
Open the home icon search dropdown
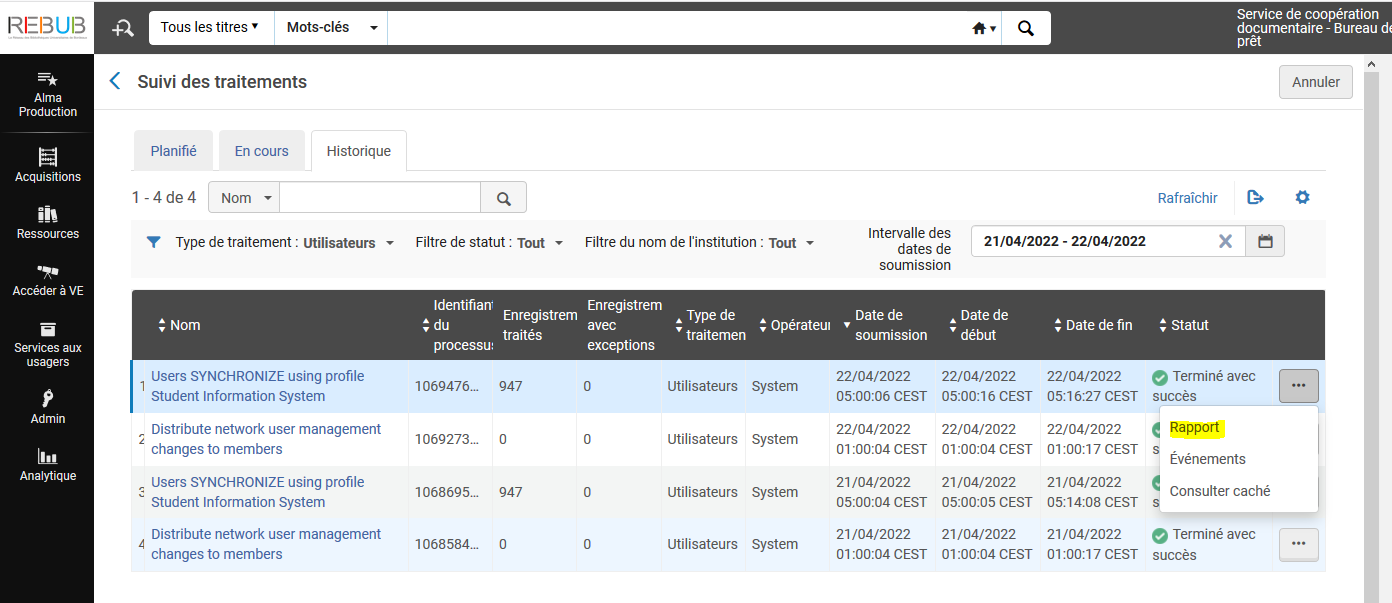[984, 28]
